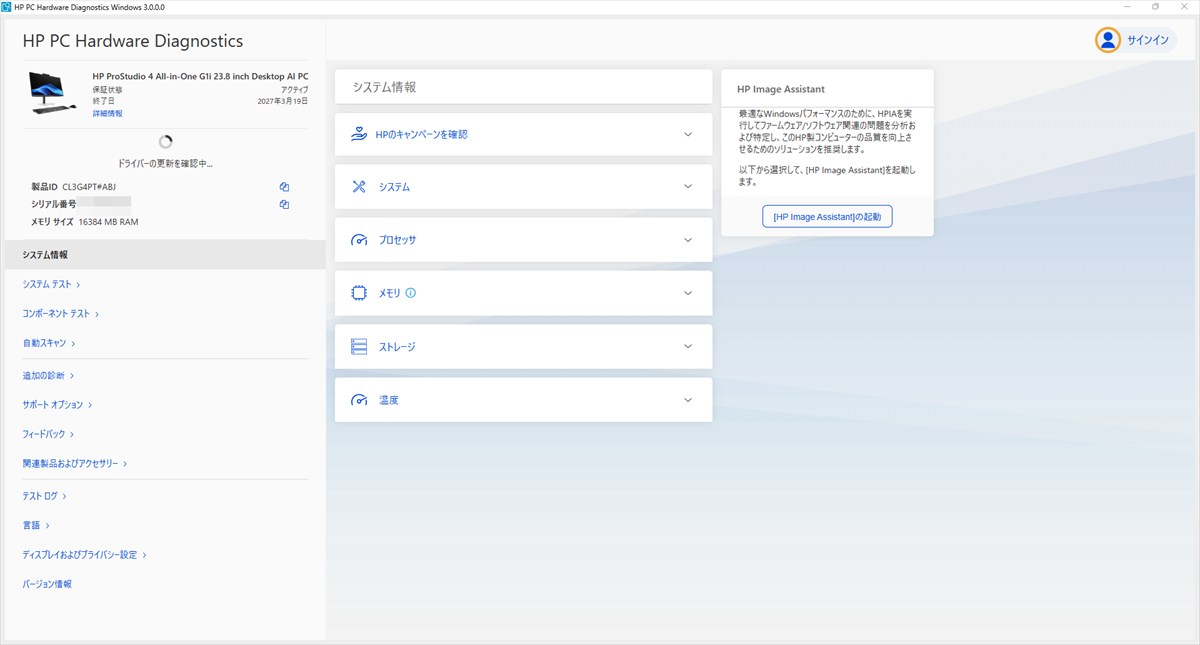Viewport: 1200px width, 645px height.
Task: Launch HP Image Assistant with the button
Action: [x=826, y=216]
